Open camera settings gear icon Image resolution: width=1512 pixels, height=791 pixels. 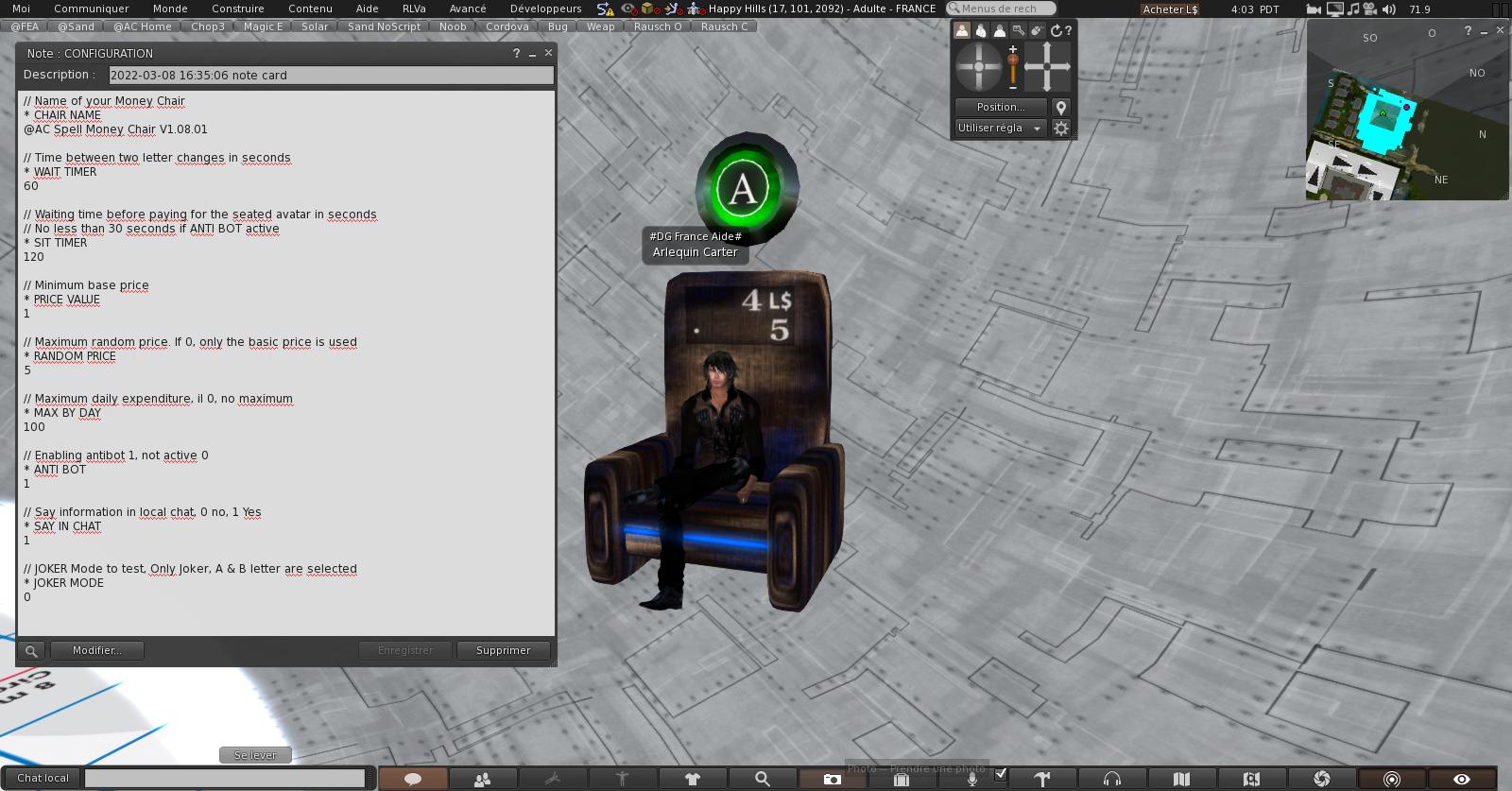1061,129
